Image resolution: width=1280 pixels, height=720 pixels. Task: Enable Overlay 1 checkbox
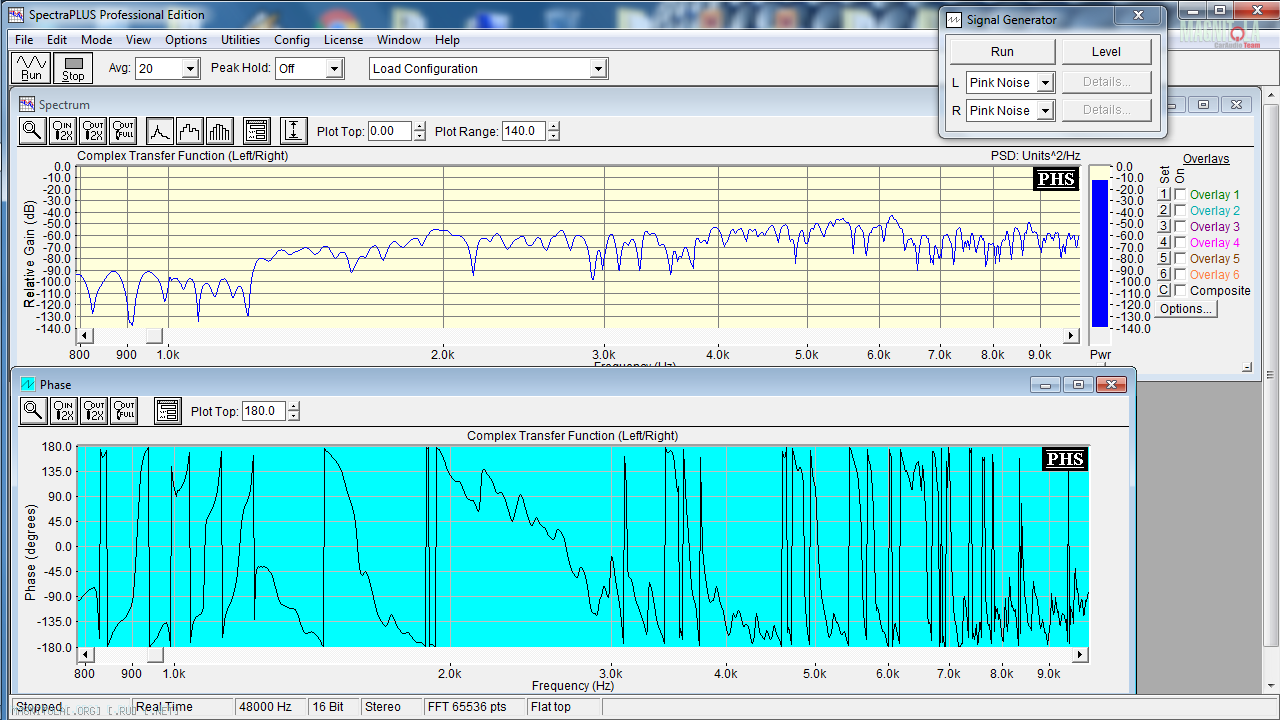1180,195
